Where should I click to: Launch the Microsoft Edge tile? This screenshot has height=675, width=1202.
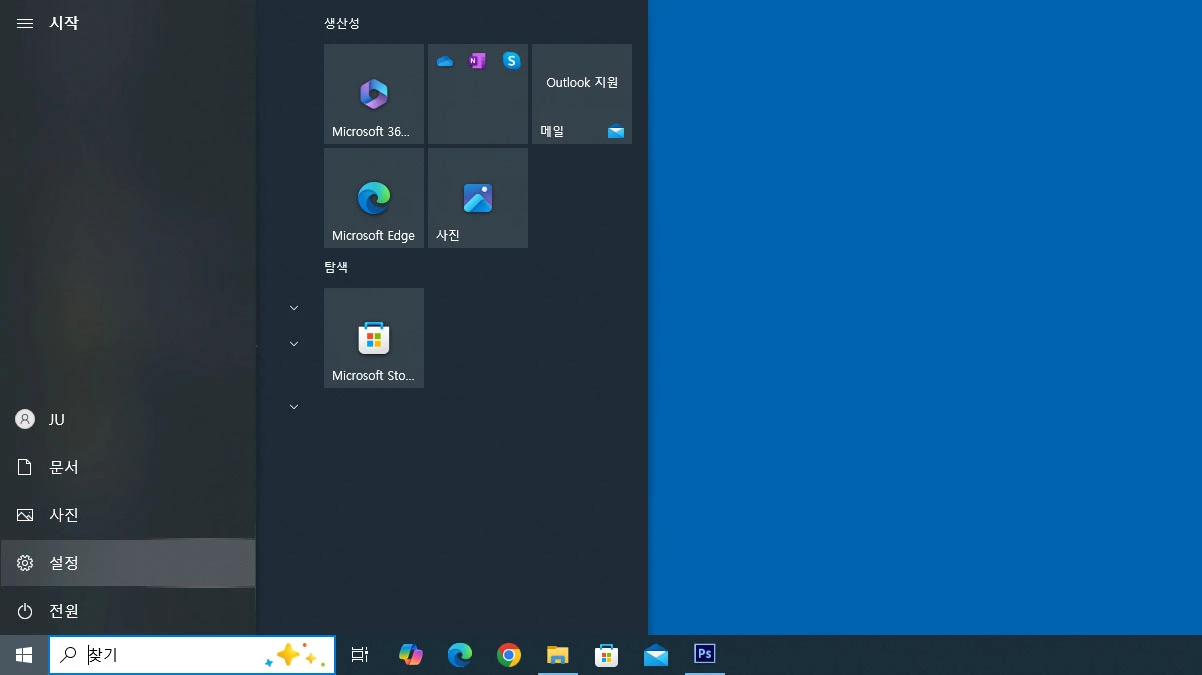click(x=374, y=198)
